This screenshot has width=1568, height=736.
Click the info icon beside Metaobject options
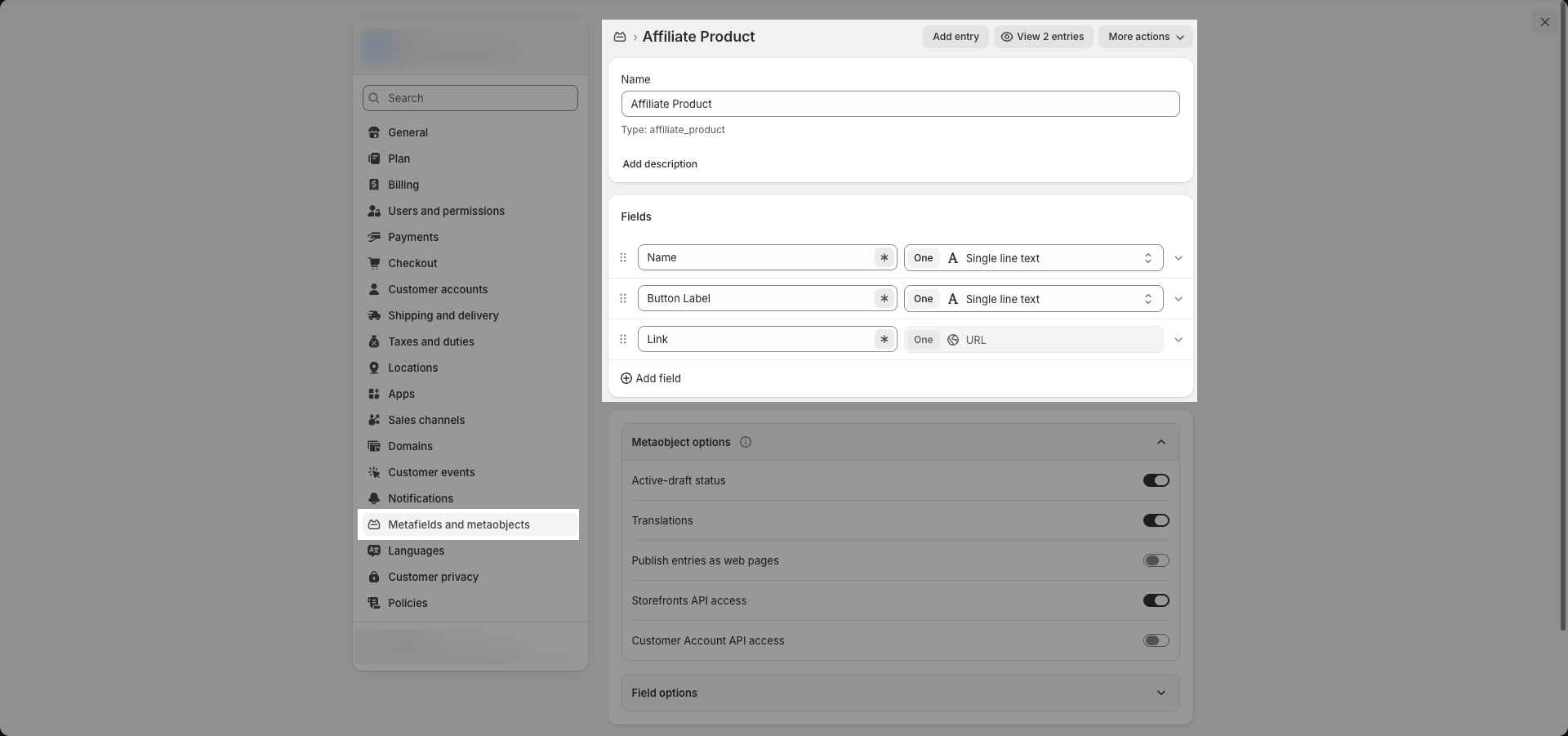coord(745,442)
